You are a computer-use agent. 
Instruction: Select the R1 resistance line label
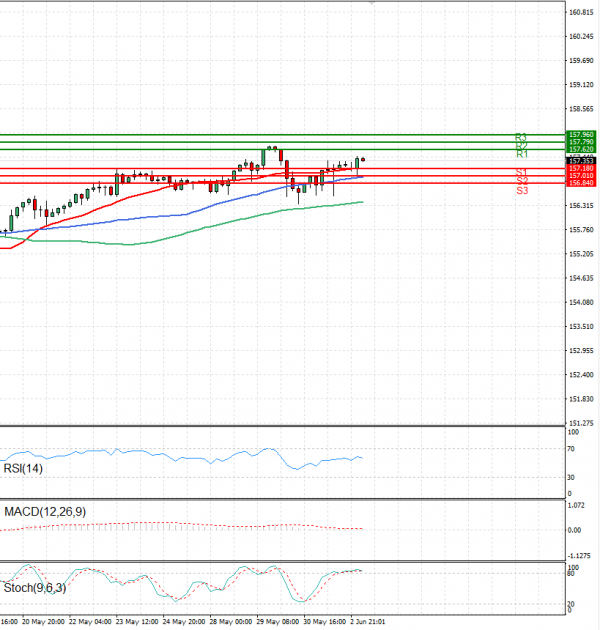(x=522, y=154)
